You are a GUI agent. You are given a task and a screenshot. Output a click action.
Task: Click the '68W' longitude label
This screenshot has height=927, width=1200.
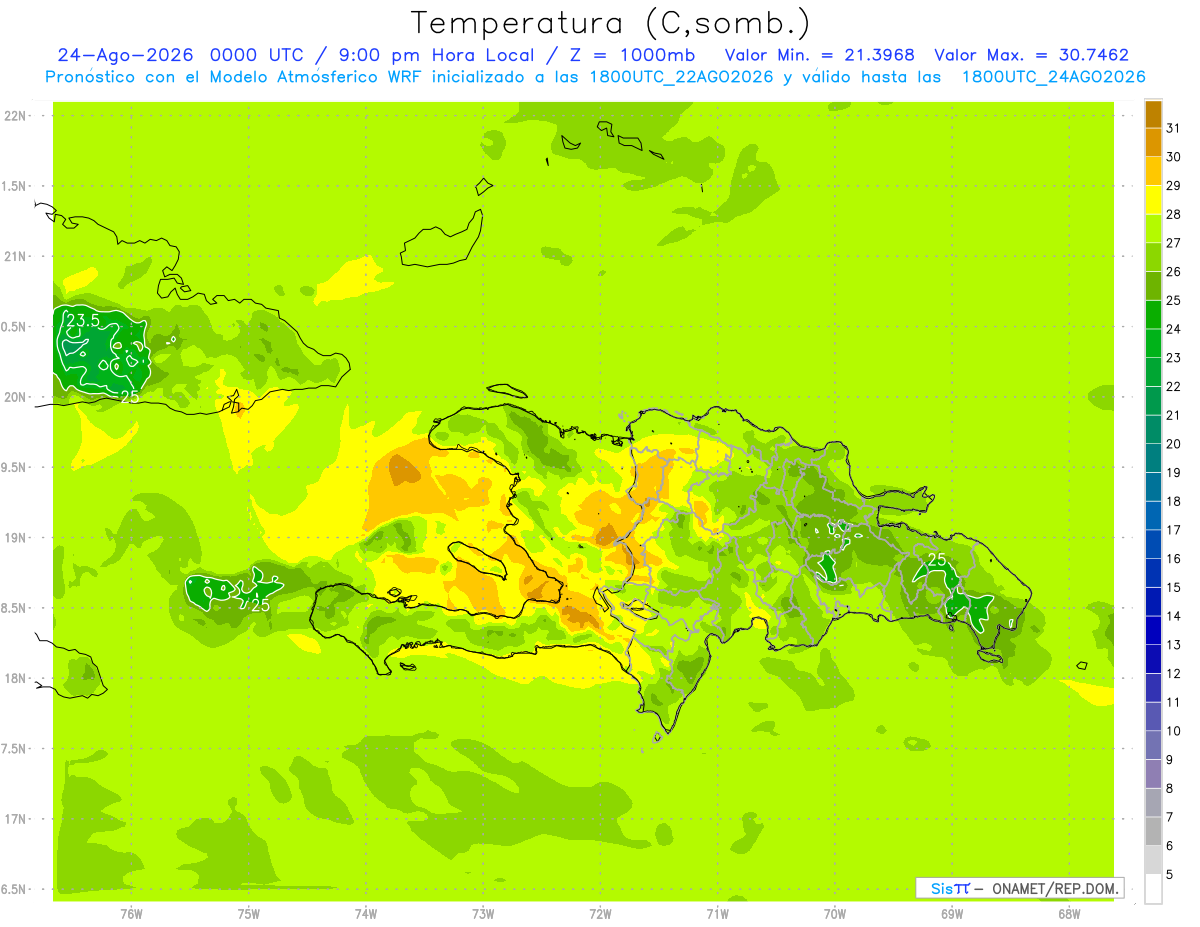coord(1069,913)
